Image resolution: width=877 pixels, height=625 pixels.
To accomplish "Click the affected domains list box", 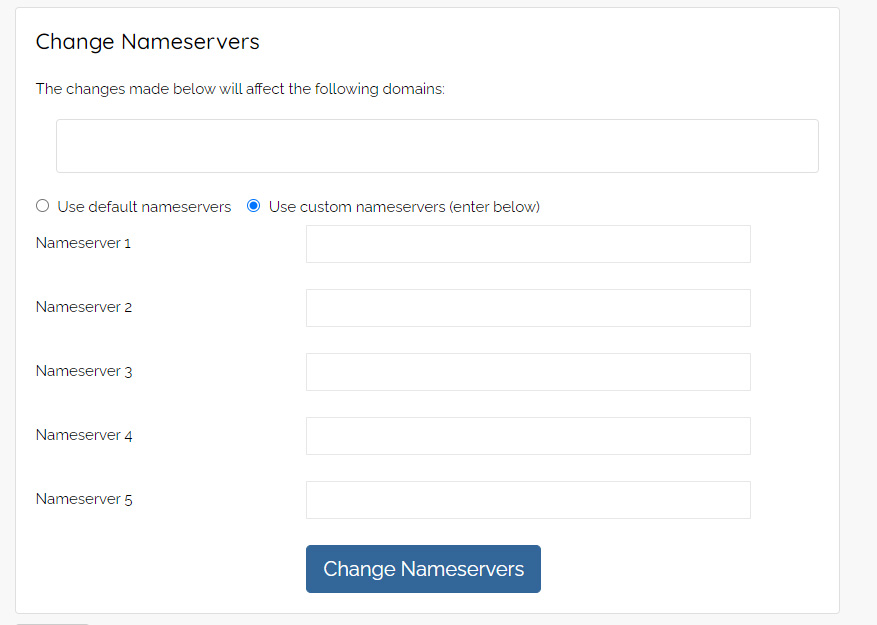I will click(x=437, y=146).
